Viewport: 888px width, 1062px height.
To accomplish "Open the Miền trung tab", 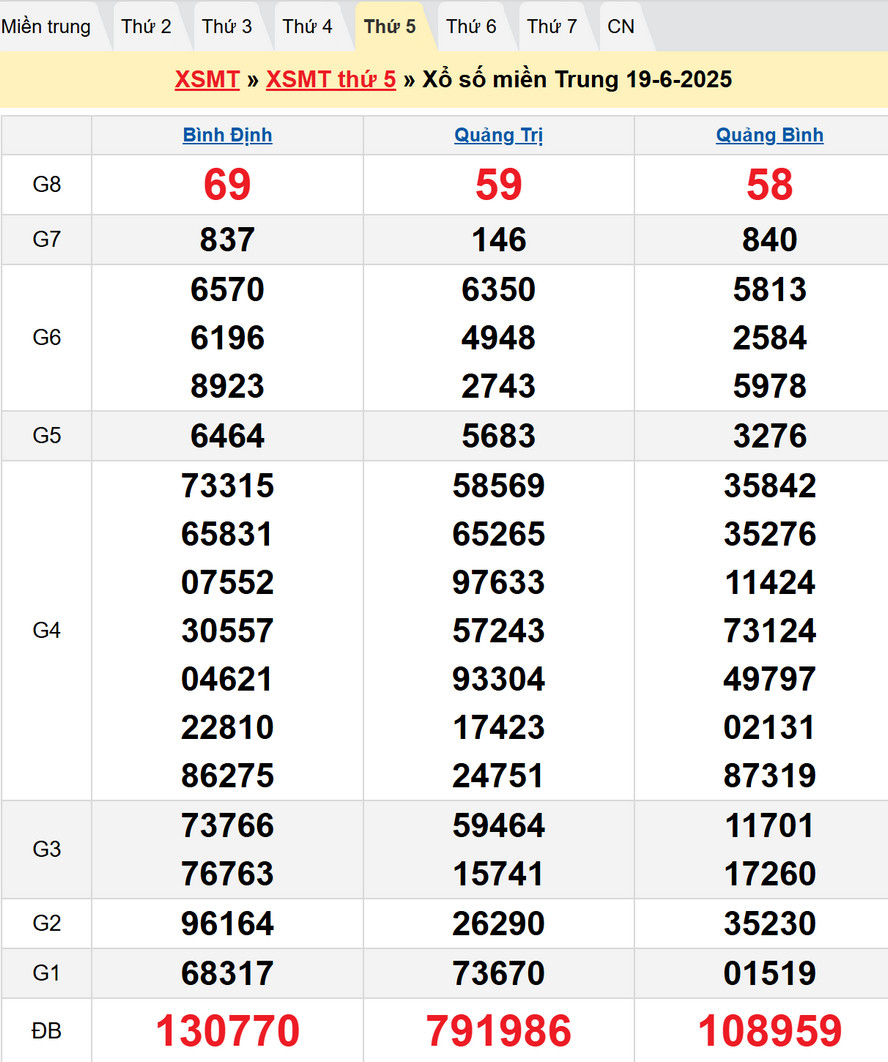I will pos(46,27).
